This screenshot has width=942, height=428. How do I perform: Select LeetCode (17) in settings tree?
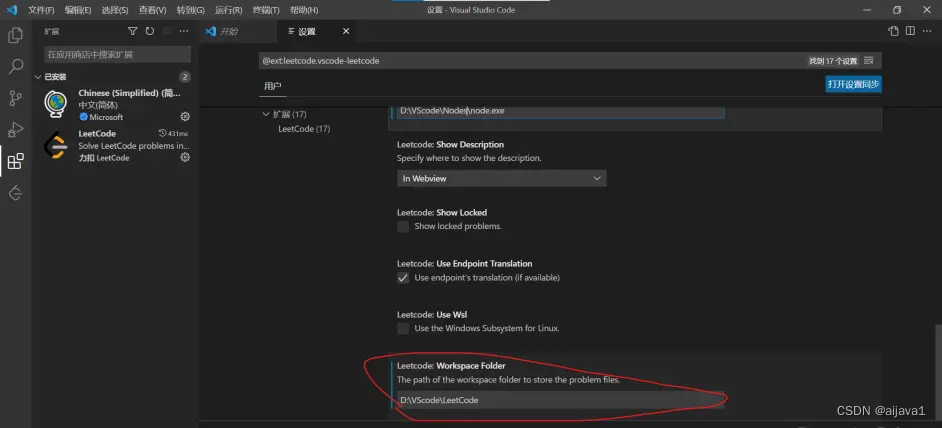point(304,129)
